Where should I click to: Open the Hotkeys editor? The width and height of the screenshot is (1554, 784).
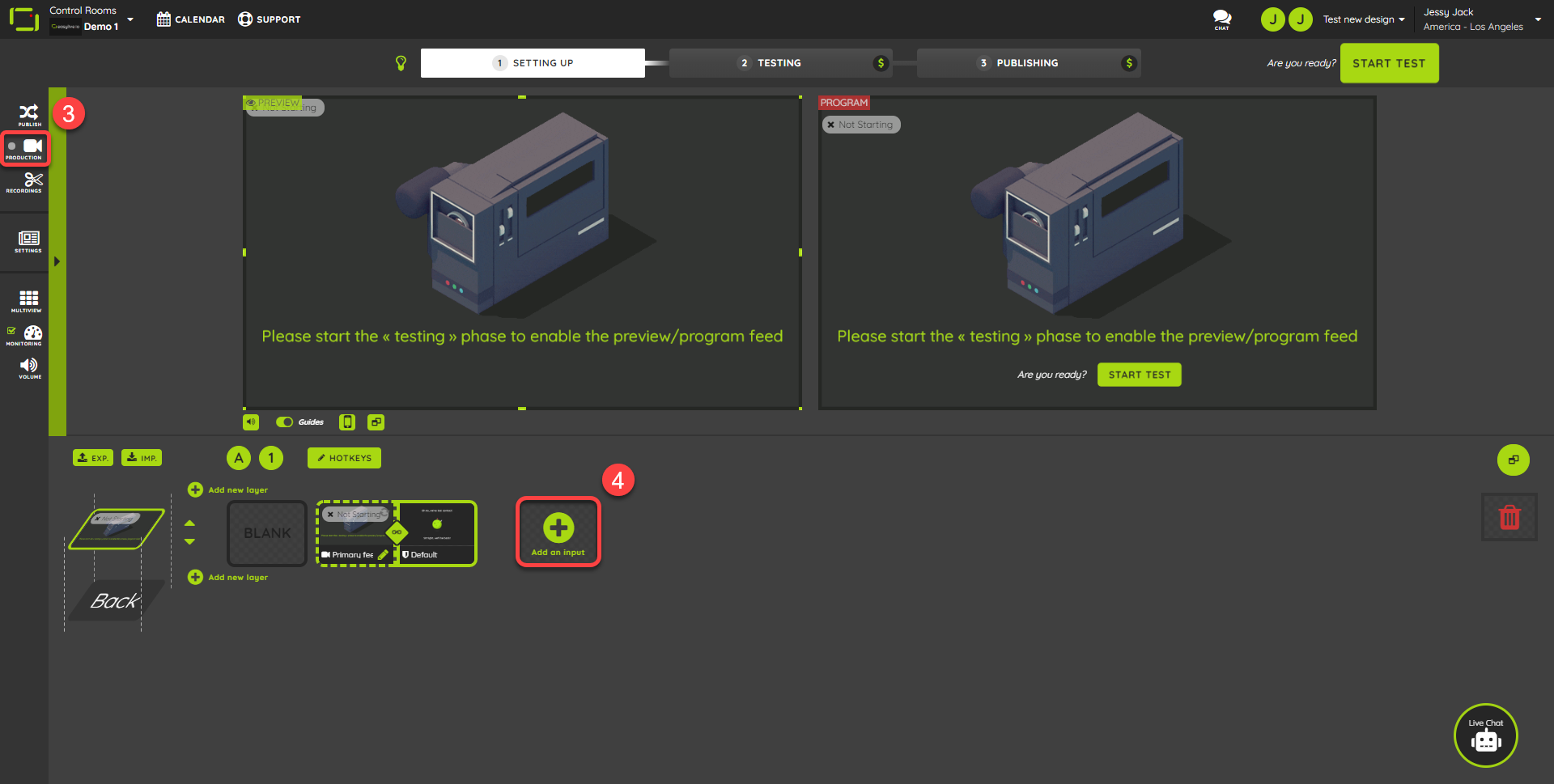(344, 458)
